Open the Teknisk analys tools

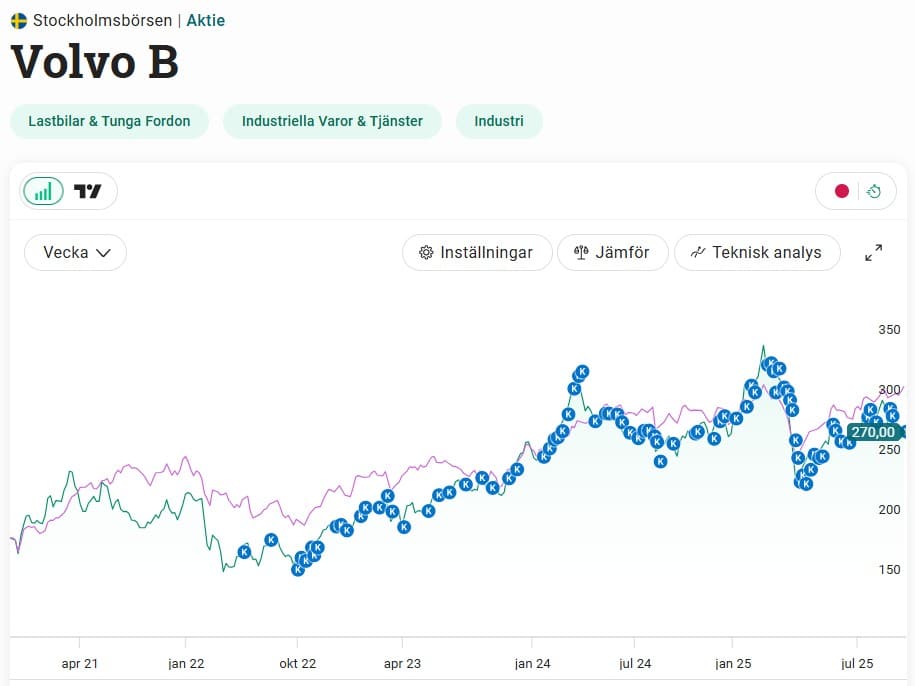(757, 253)
